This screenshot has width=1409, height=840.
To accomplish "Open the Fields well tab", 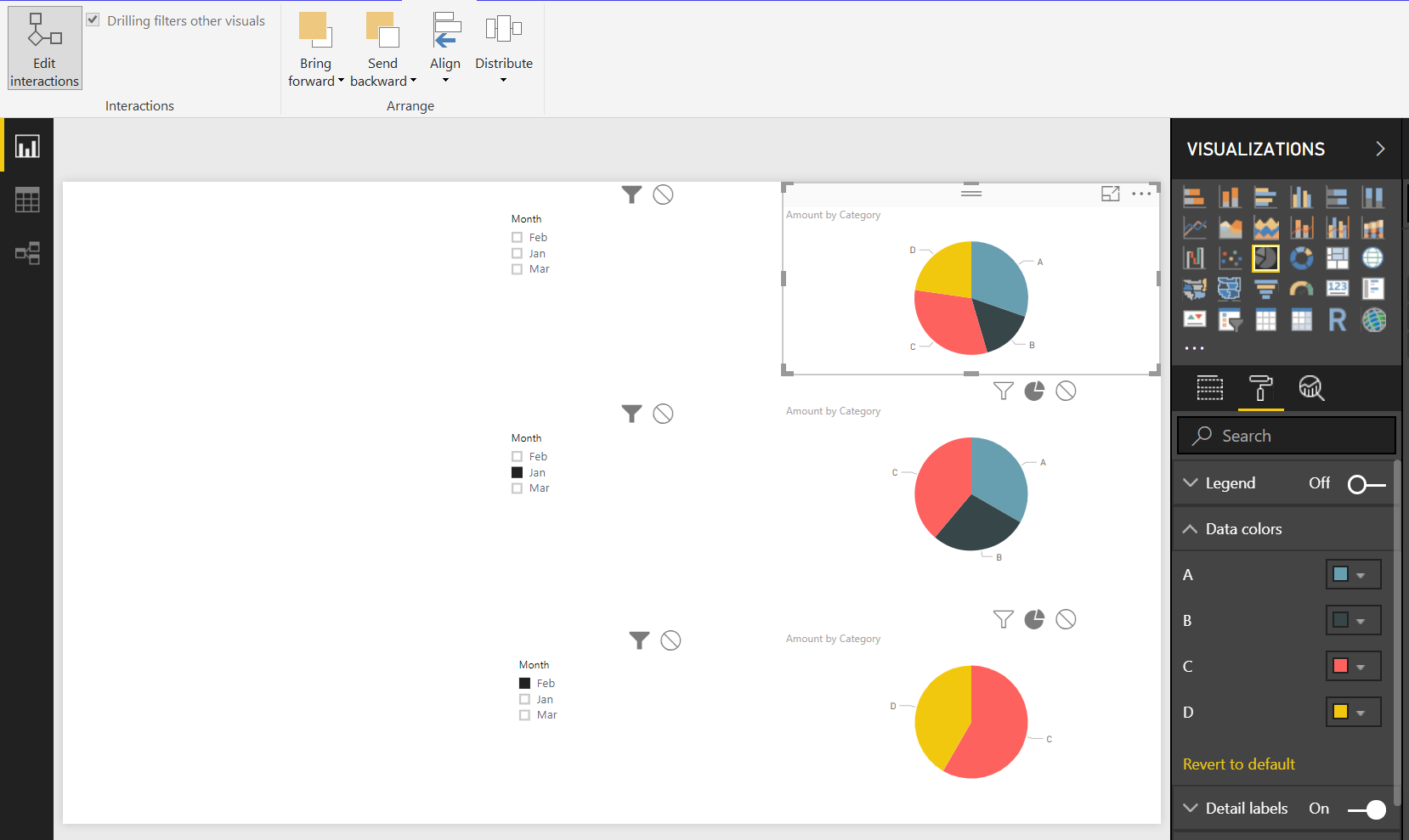I will pyautogui.click(x=1210, y=388).
